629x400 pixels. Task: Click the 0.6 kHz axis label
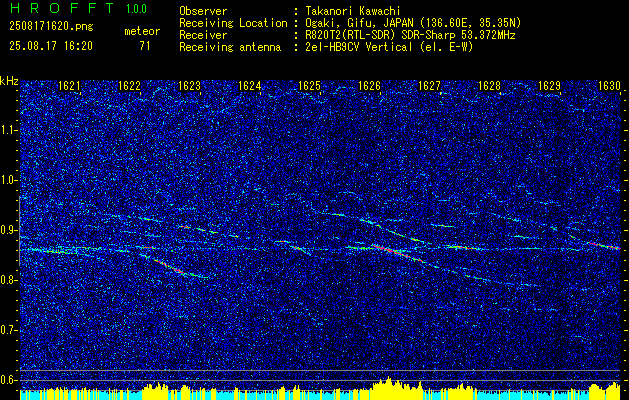tap(8, 380)
